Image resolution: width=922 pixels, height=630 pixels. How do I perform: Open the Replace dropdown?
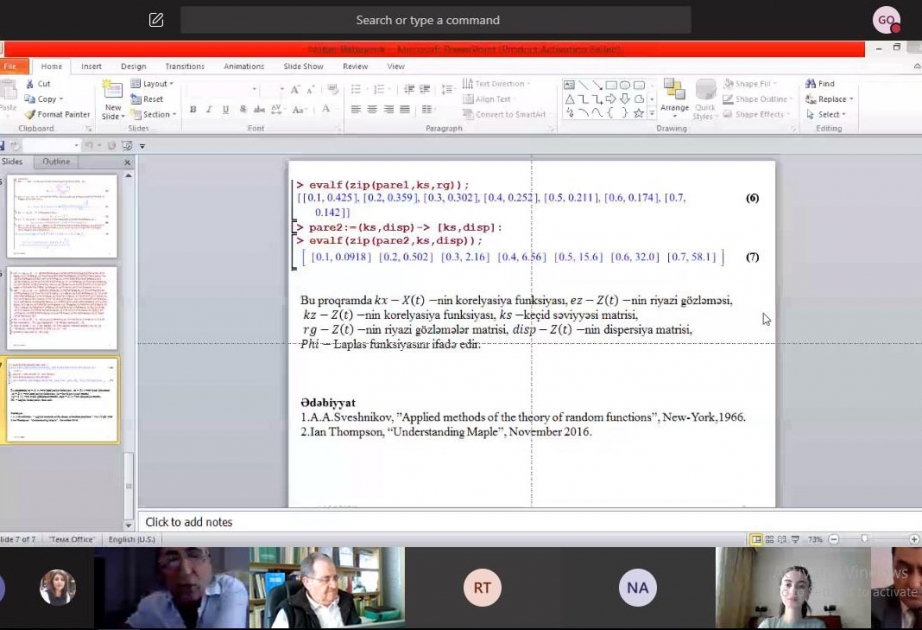point(829,99)
